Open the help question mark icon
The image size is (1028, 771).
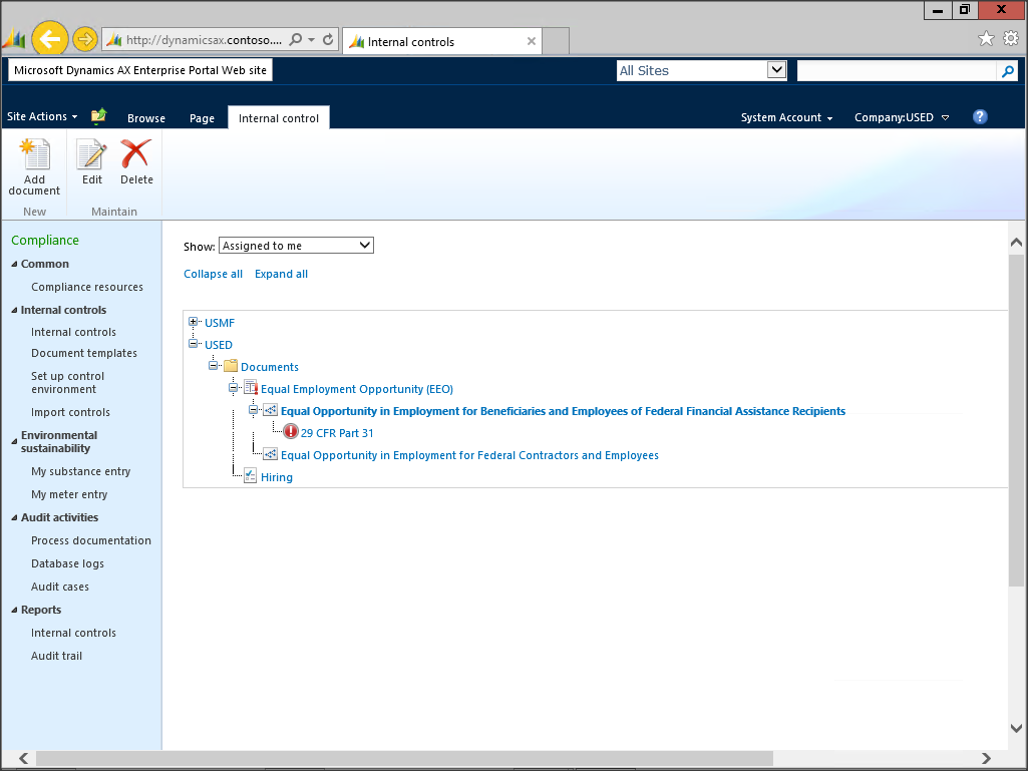coord(980,117)
